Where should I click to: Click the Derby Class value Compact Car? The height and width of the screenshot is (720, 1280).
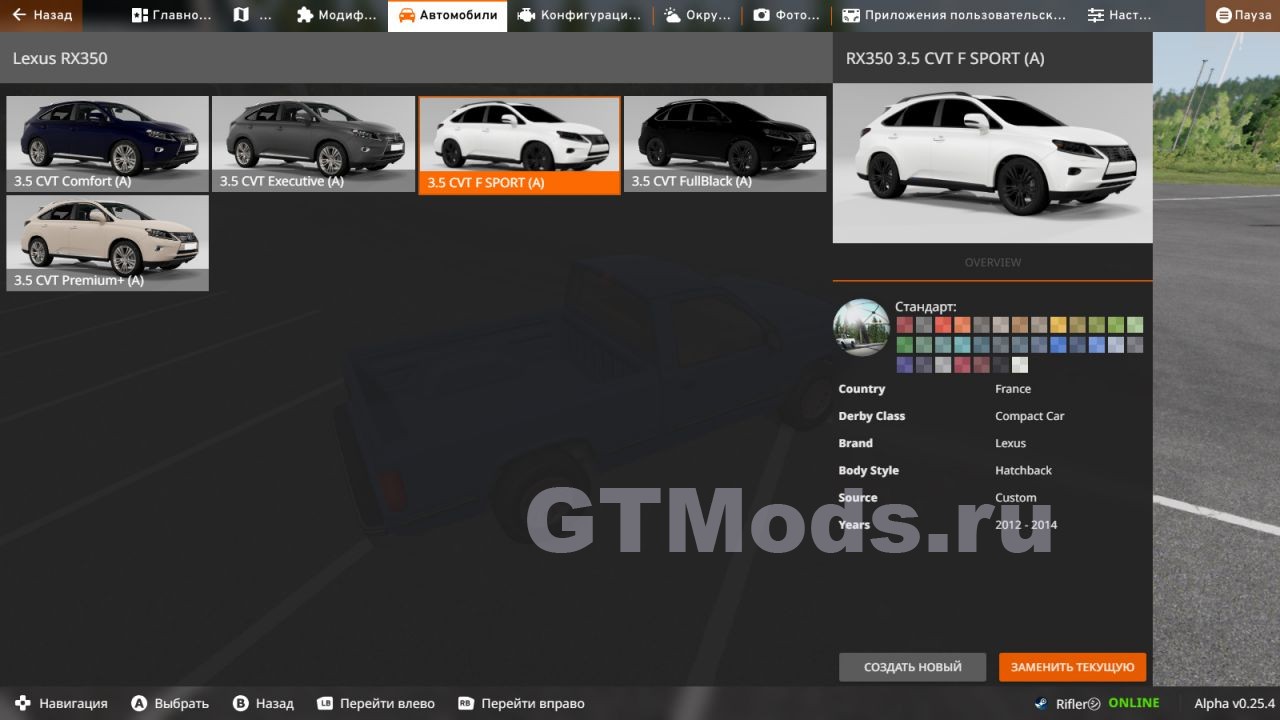click(1030, 416)
